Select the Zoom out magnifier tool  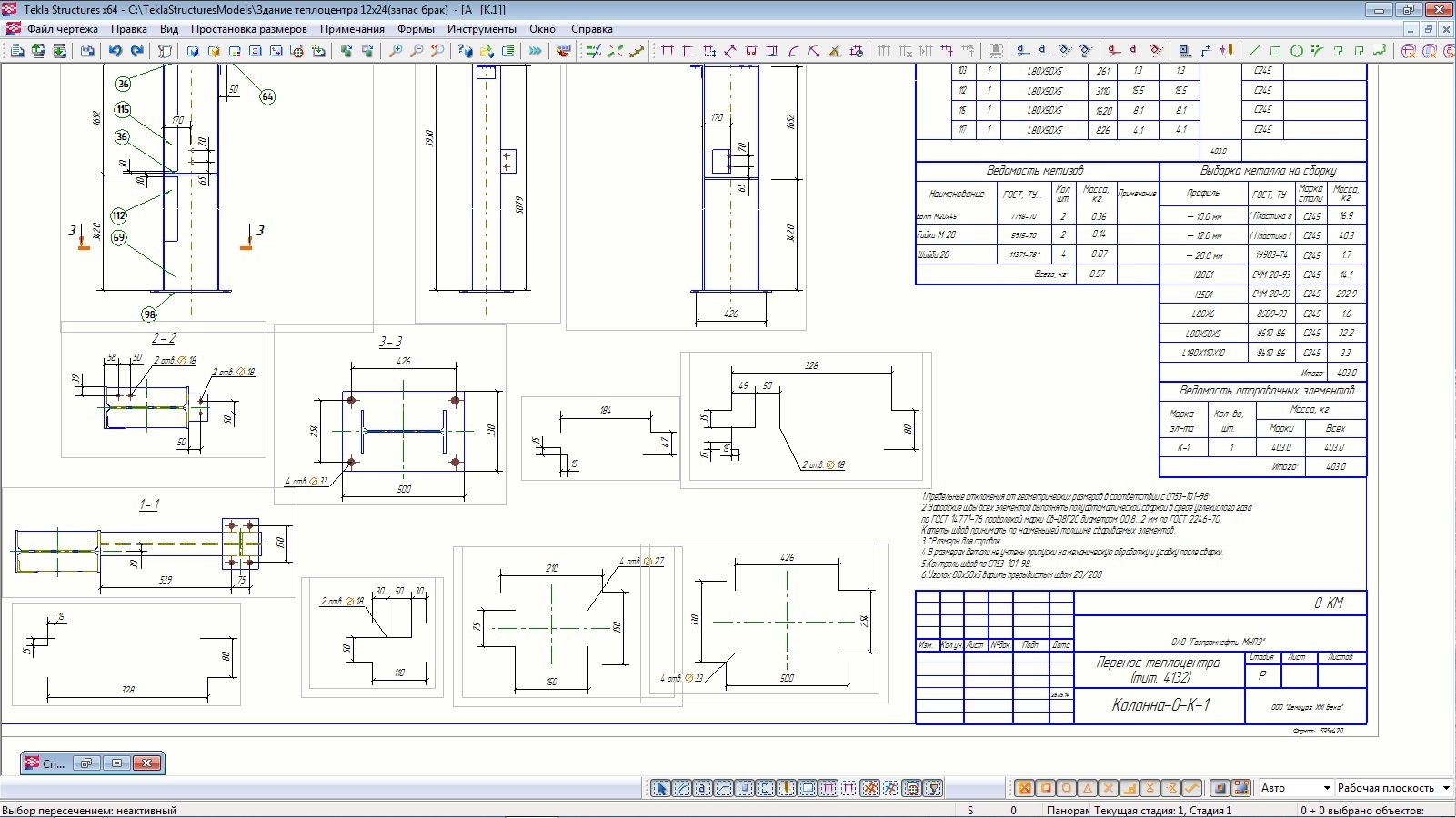[x=417, y=51]
